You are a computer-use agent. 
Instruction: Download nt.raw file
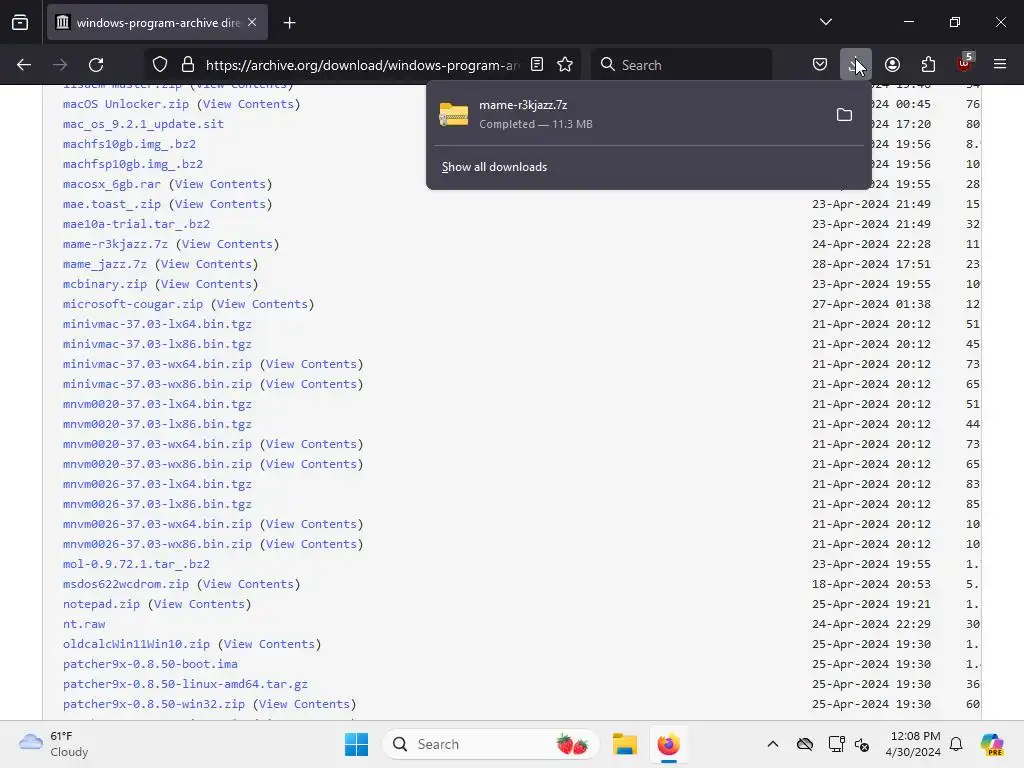pyautogui.click(x=84, y=624)
